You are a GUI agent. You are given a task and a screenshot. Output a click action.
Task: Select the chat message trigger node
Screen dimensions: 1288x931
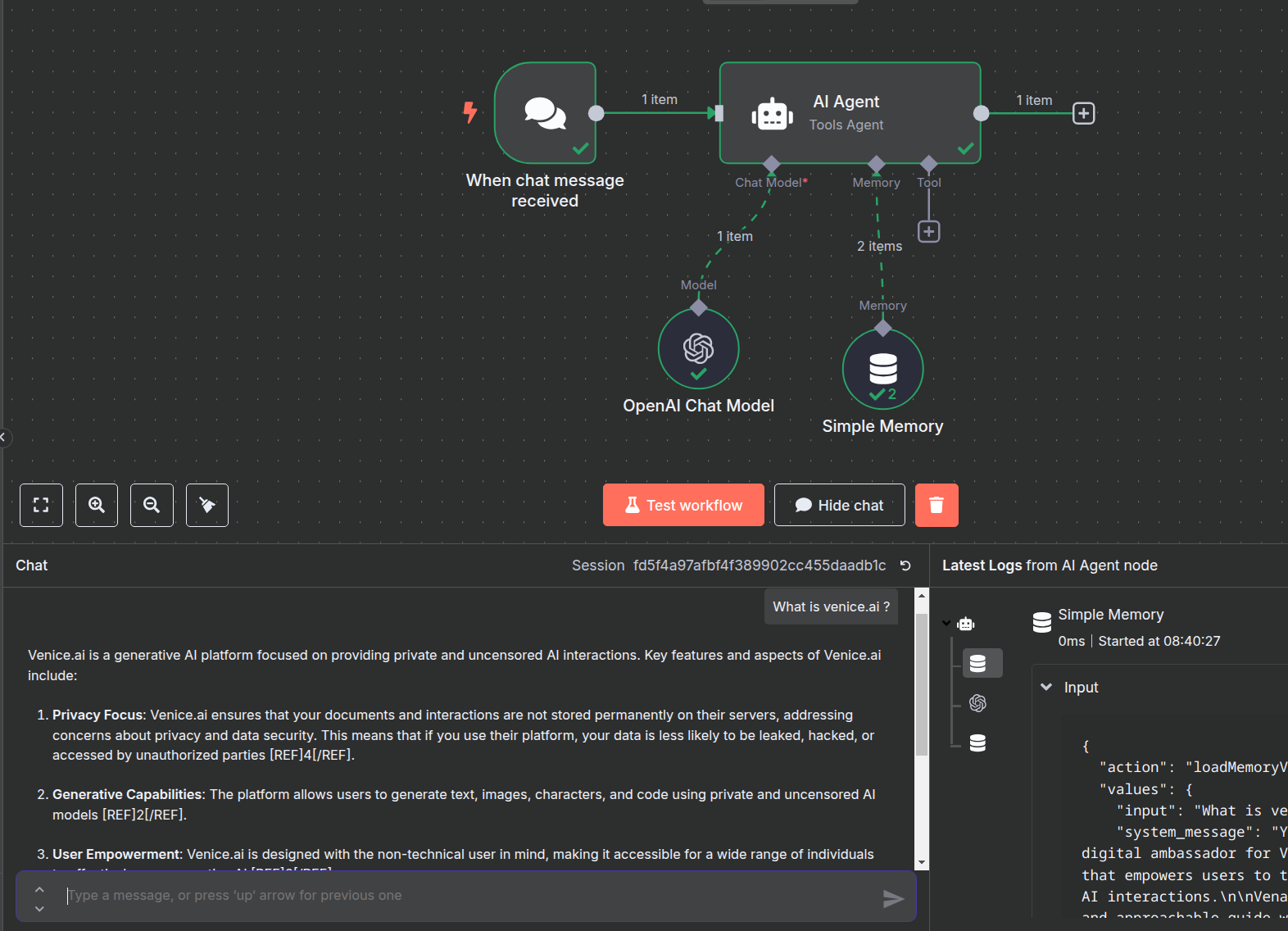(545, 113)
